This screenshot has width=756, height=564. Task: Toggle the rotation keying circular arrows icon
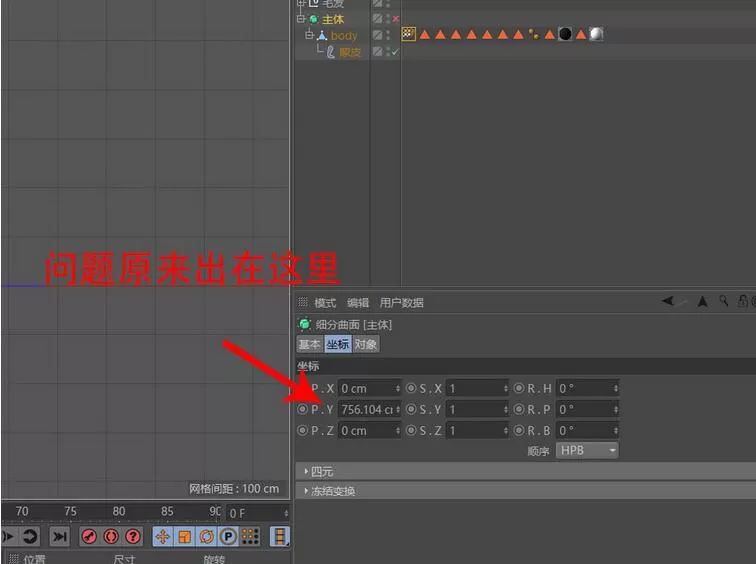tap(206, 536)
